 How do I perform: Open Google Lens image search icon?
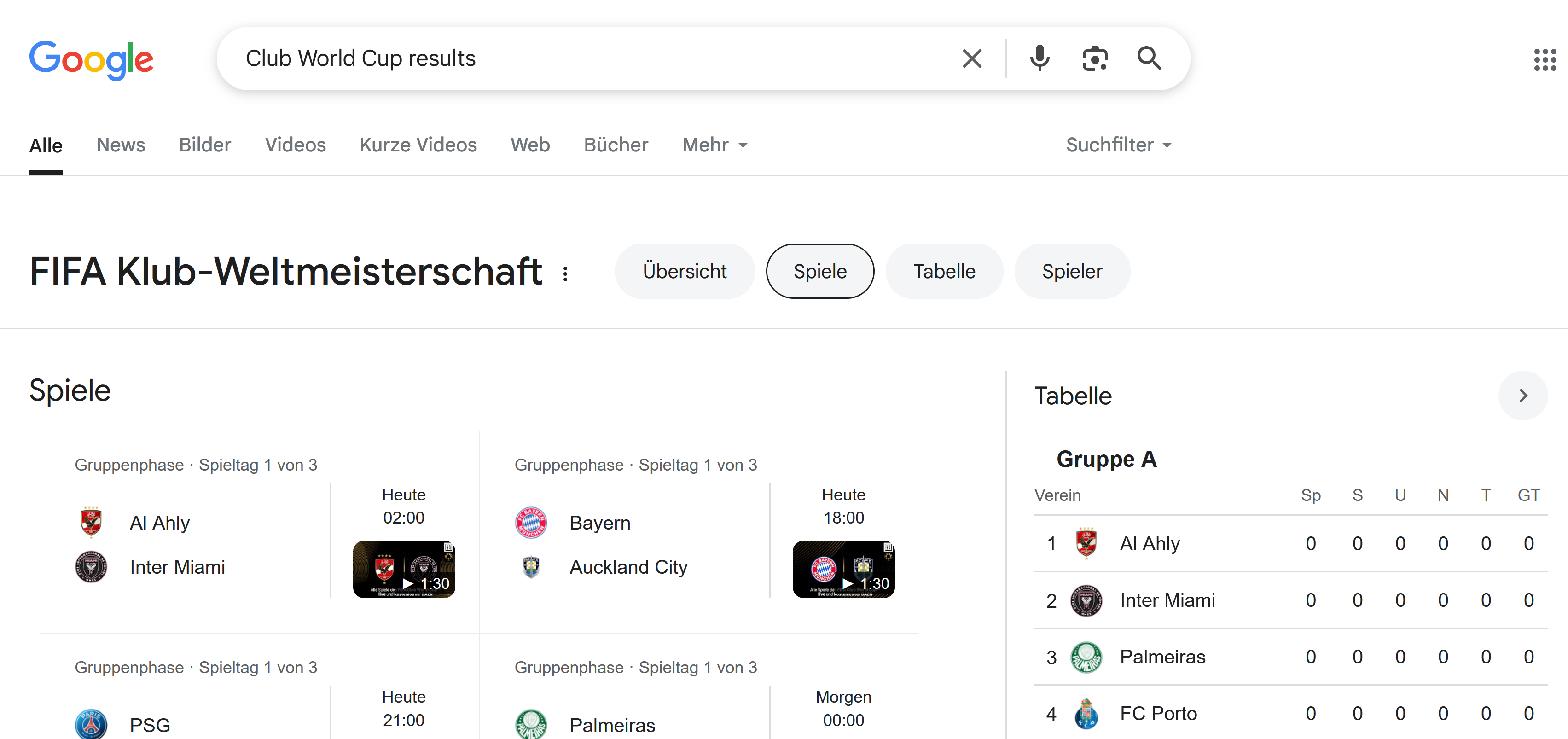click(1094, 58)
